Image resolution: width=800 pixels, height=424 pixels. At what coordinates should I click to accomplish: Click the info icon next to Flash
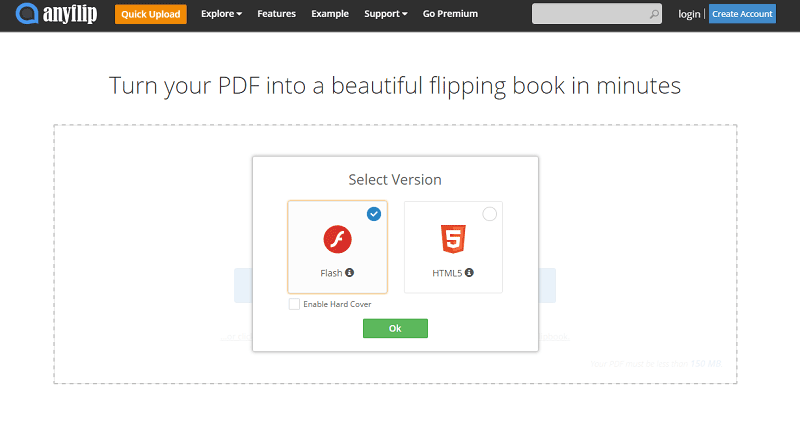(x=349, y=272)
